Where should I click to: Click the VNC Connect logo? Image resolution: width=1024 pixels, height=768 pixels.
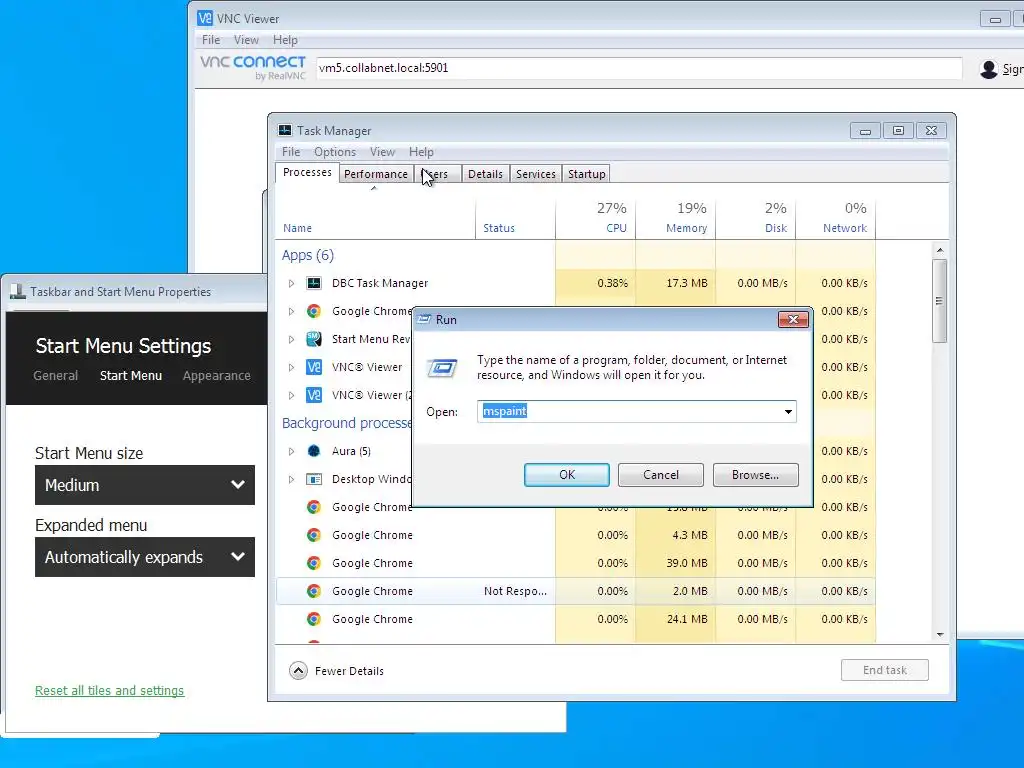[x=253, y=67]
